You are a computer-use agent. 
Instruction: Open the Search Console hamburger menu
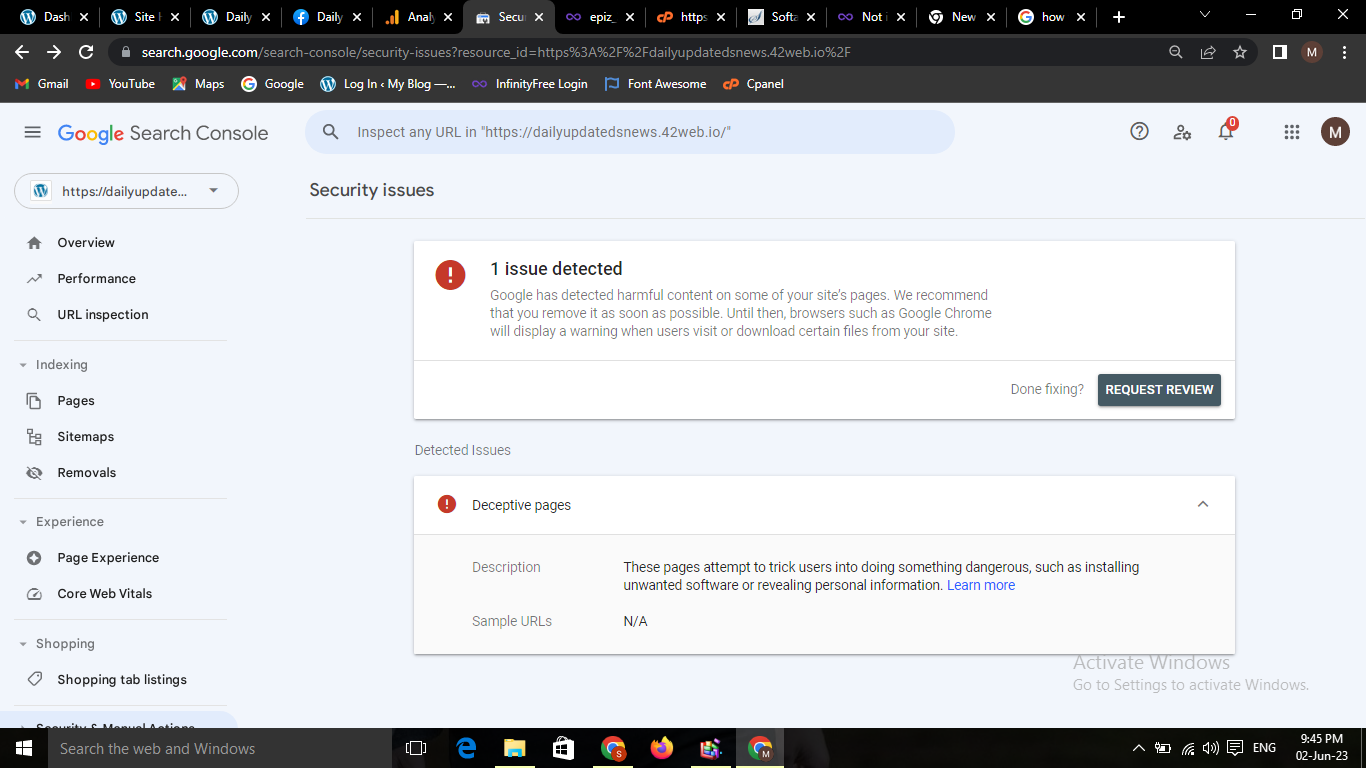pyautogui.click(x=32, y=133)
